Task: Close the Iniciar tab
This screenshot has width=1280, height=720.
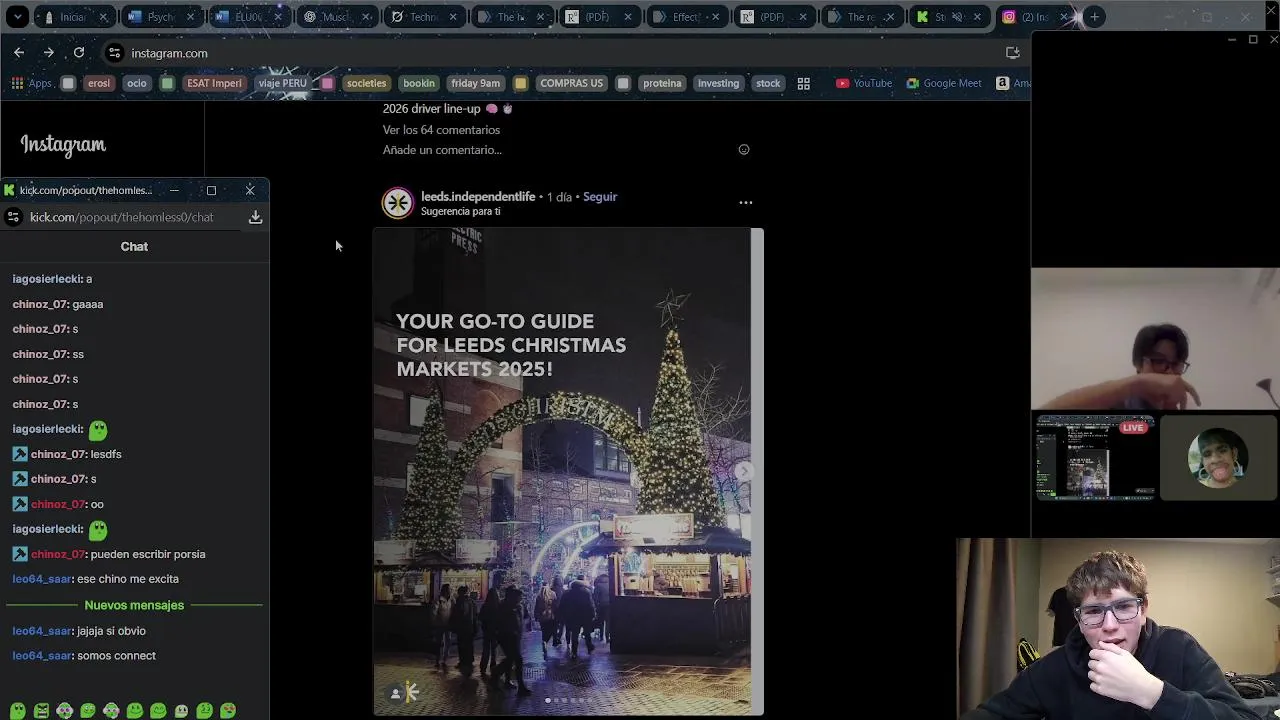Action: (103, 17)
